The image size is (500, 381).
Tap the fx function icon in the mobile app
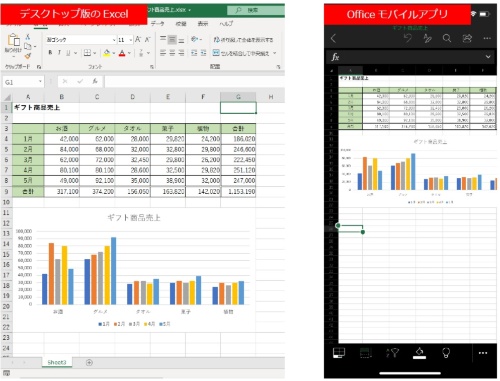pos(335,57)
